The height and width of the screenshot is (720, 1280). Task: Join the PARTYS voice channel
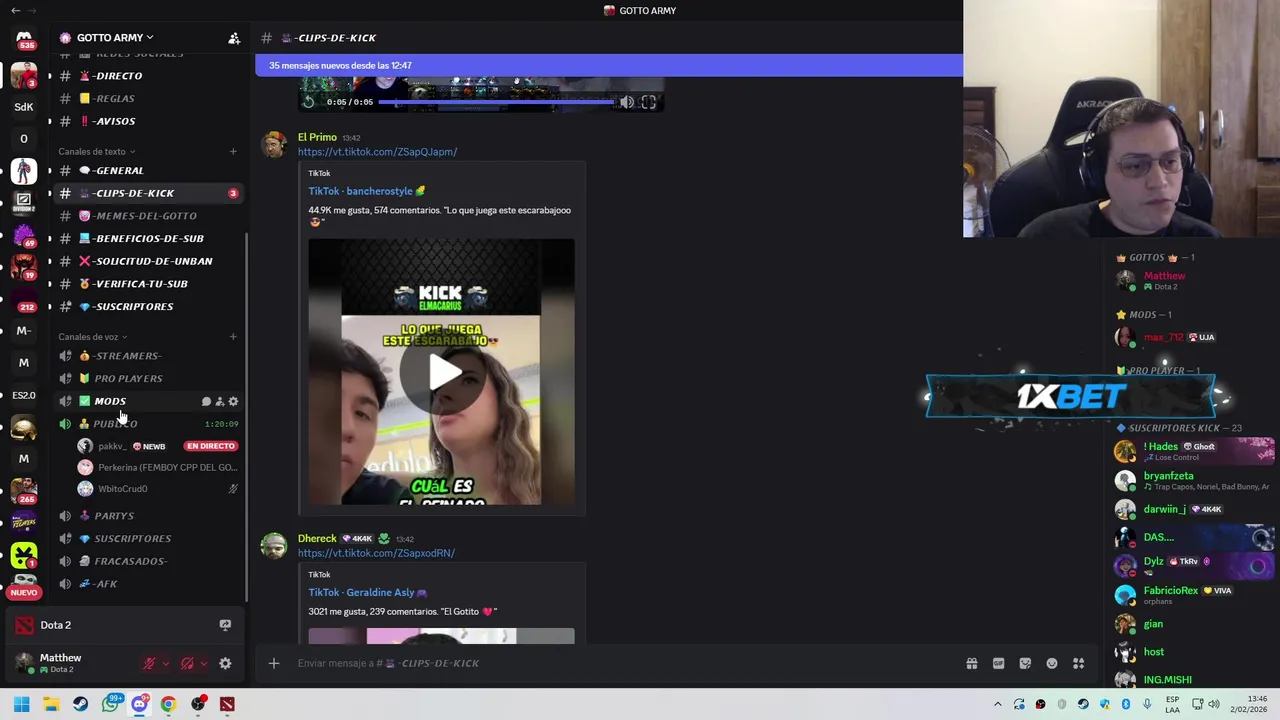coord(147,516)
